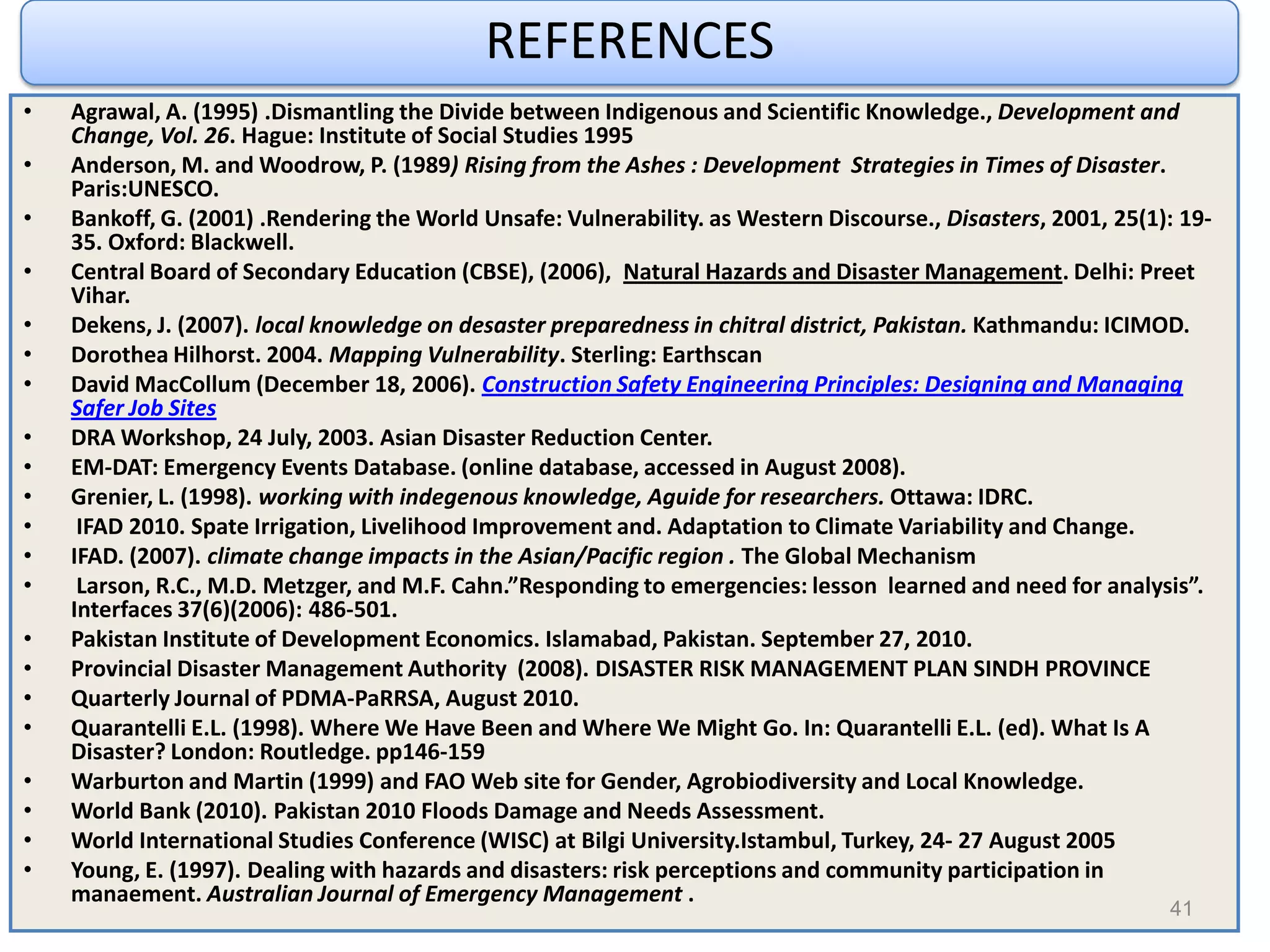Click the Dekens, J. (2007) reference line

(x=629, y=325)
